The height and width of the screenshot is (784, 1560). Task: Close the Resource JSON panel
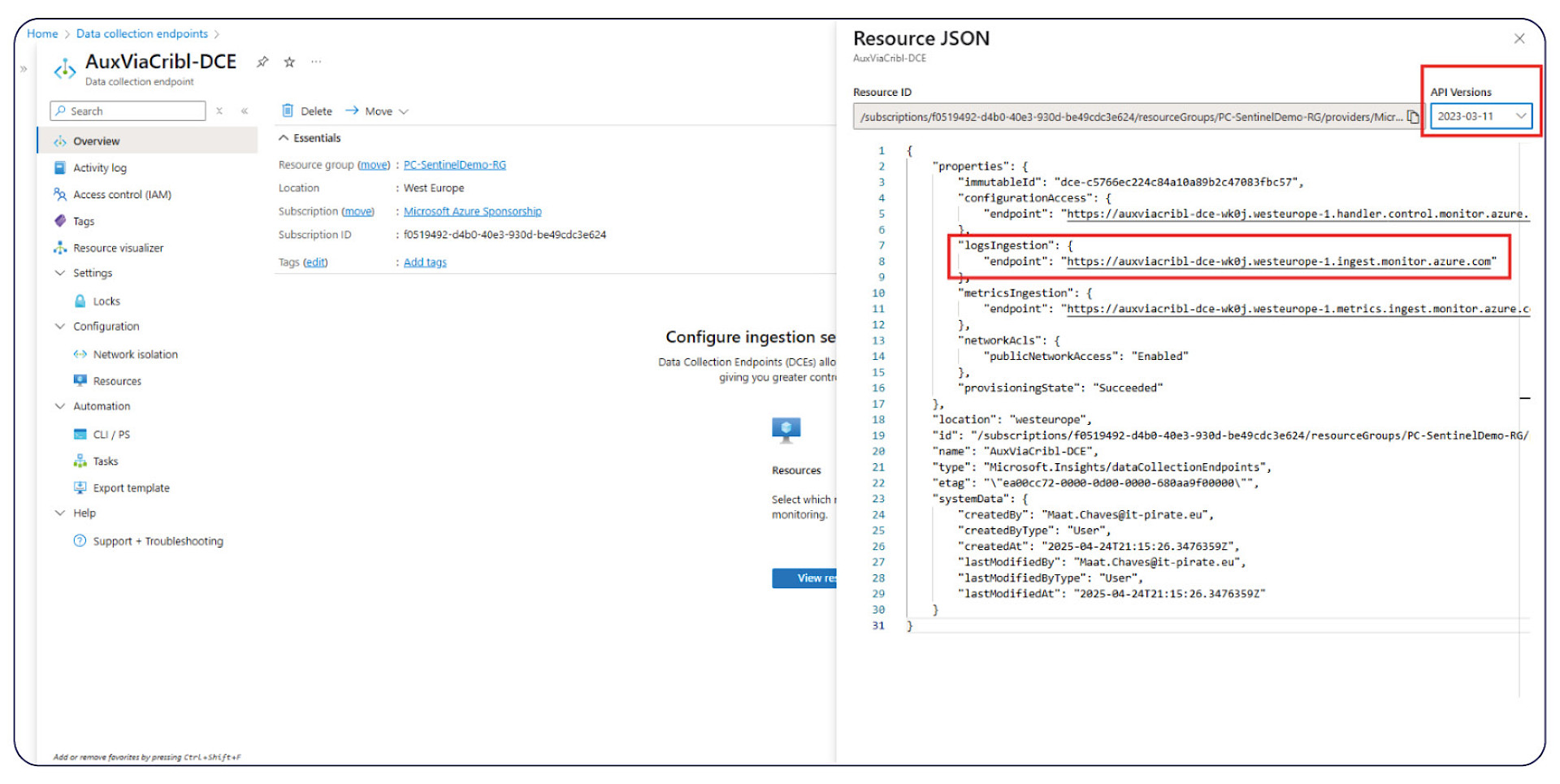pos(1519,39)
